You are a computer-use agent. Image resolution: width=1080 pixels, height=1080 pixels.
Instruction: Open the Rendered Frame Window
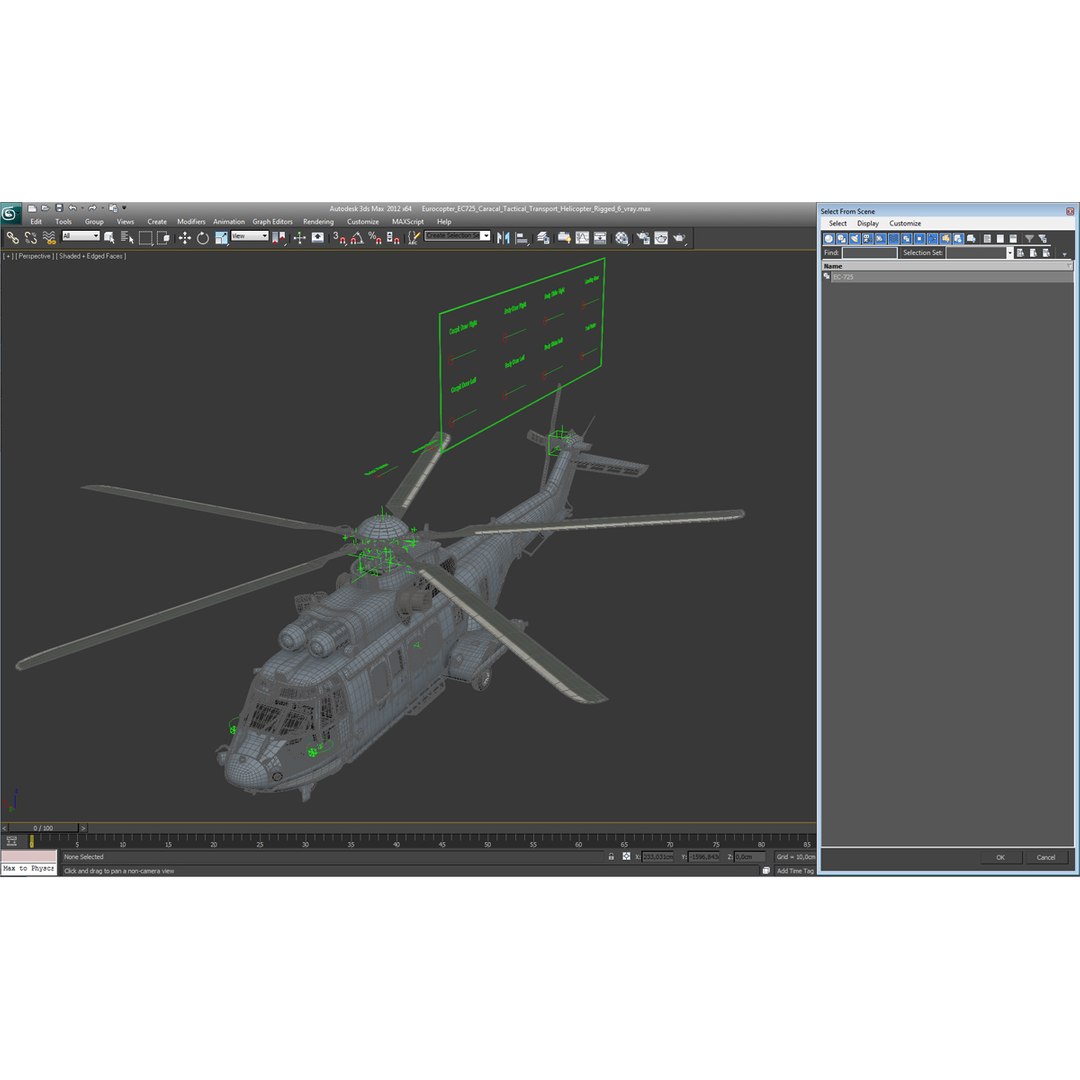coord(661,238)
